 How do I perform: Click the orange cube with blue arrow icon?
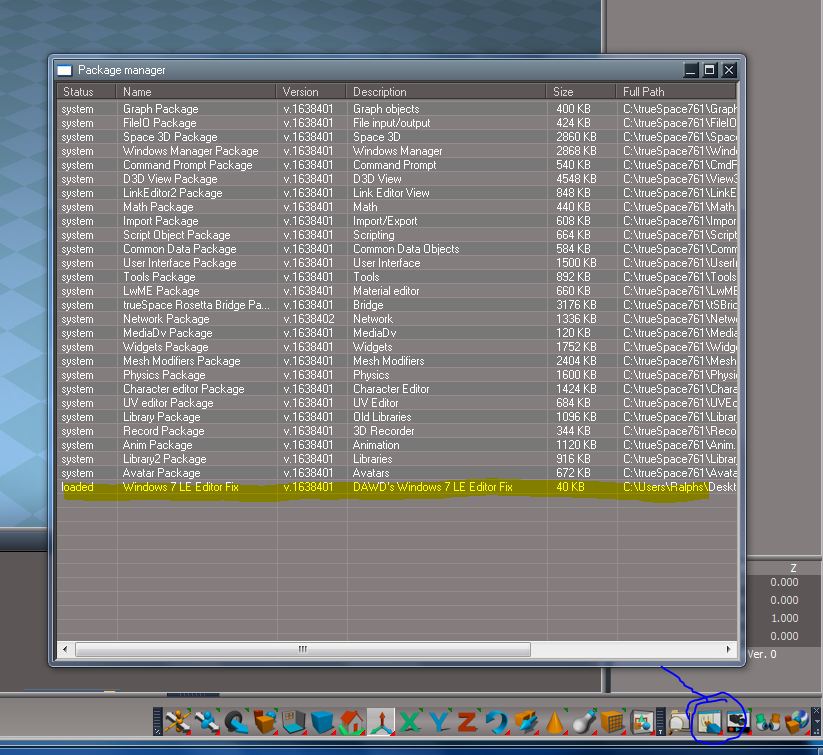[x=525, y=722]
